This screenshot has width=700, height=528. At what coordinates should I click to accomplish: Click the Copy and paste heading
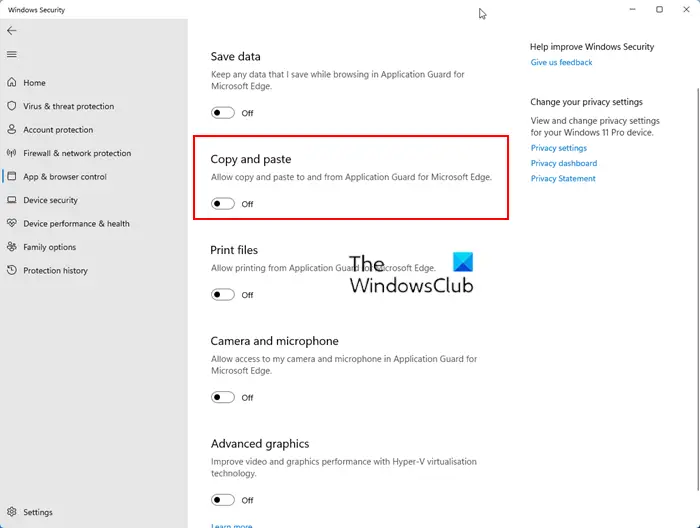click(250, 159)
